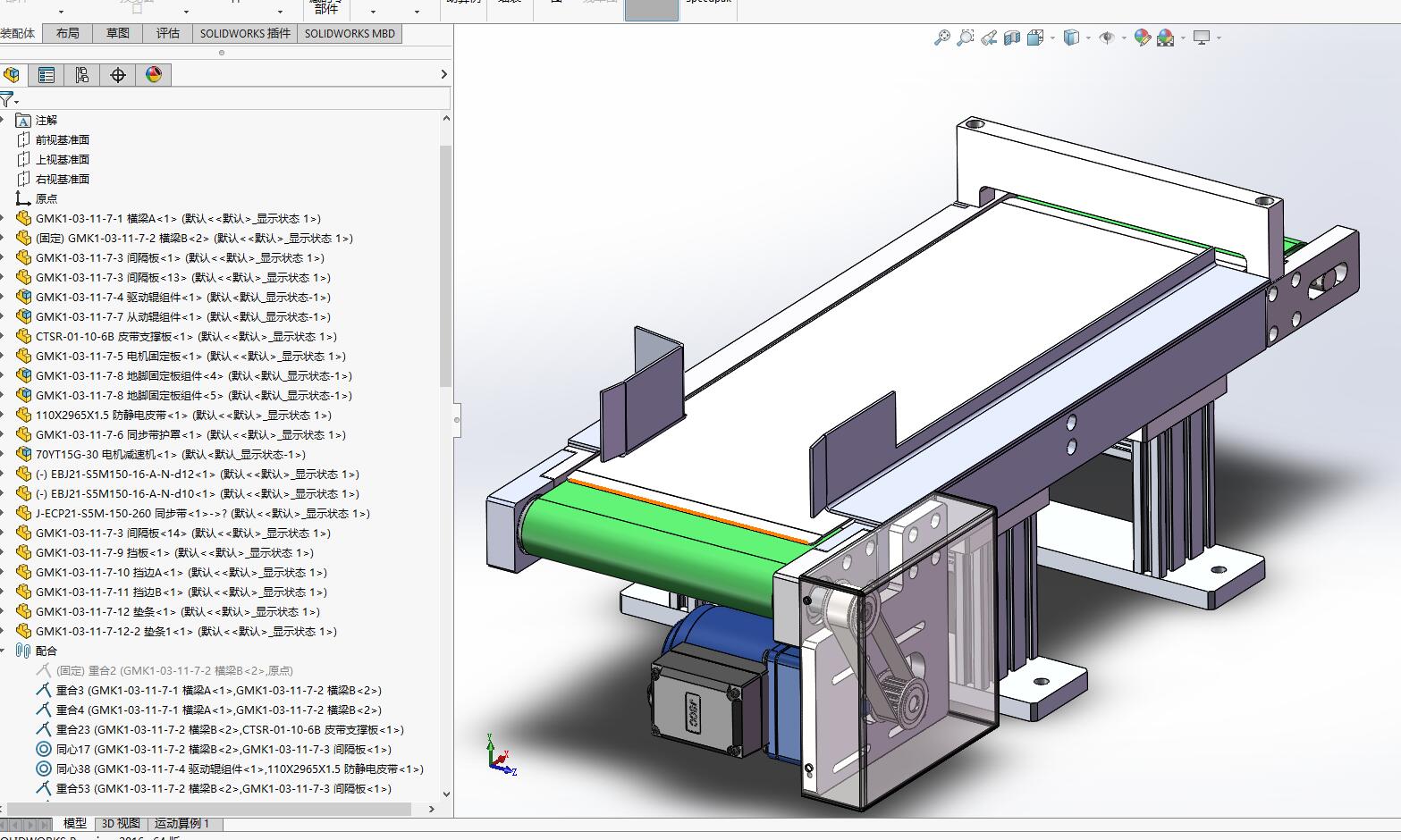This screenshot has height=840, width=1401.
Task: Click the GMK1-03-11-7-4 驱动辊组件 subassembly icon
Action: 23,297
